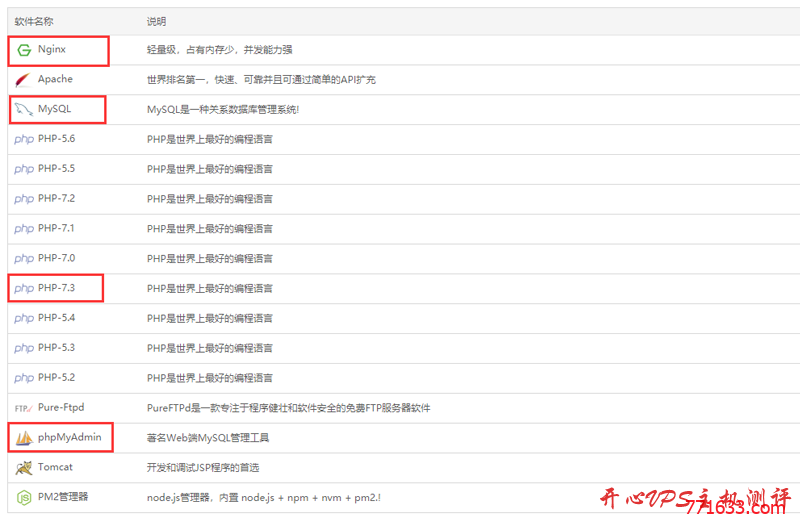Click the php icon beside PHP-5.3

(x=24, y=348)
